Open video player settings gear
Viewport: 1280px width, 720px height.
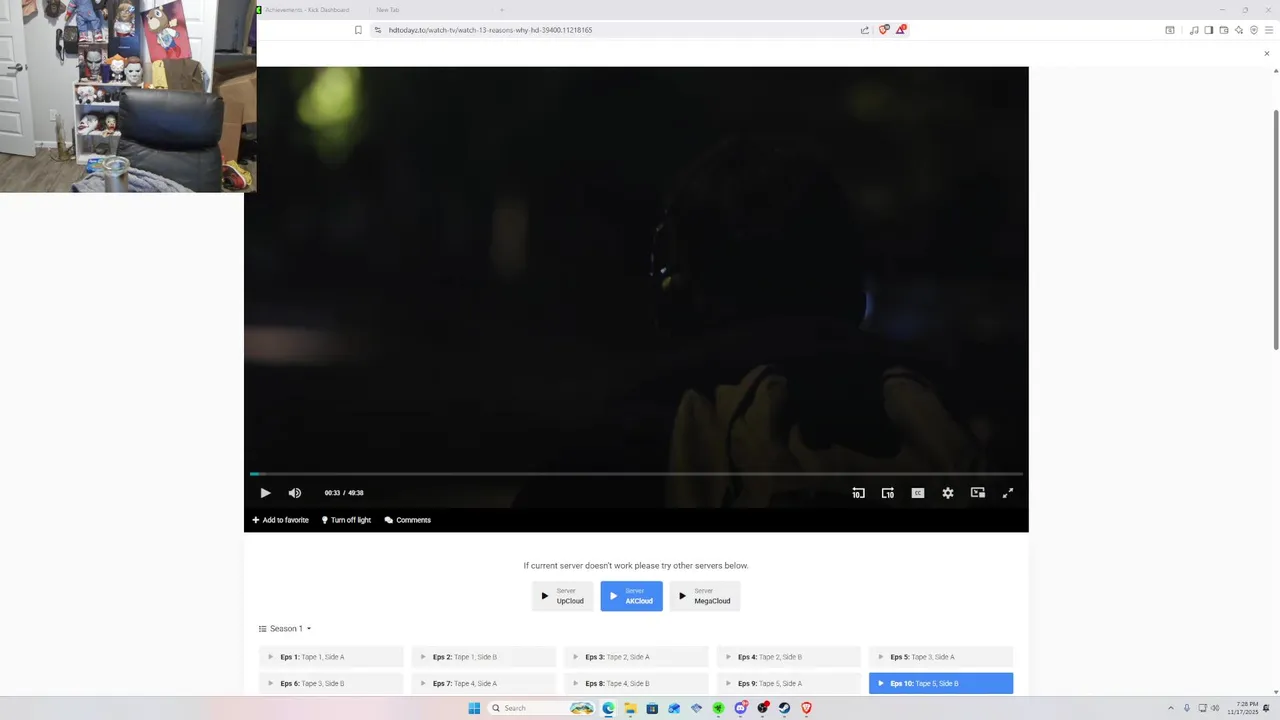(948, 493)
